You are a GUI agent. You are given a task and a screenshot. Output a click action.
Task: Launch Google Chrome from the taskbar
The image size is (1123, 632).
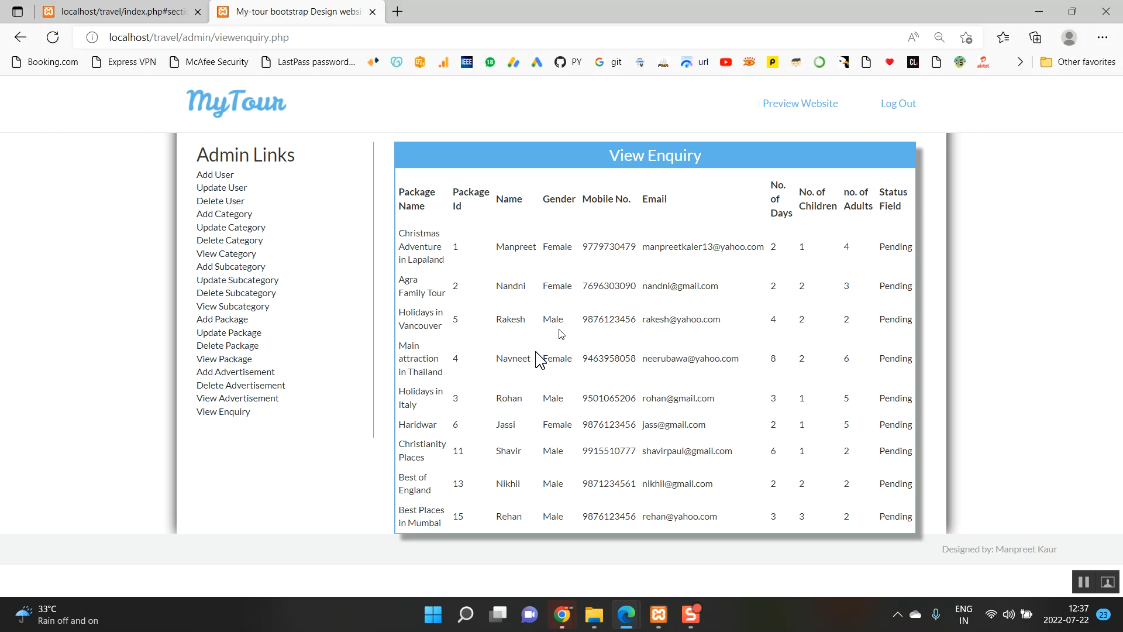pos(562,614)
